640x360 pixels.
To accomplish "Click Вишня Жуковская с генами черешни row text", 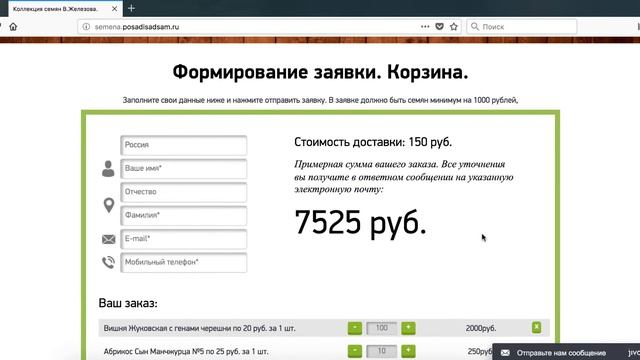I will (200, 328).
